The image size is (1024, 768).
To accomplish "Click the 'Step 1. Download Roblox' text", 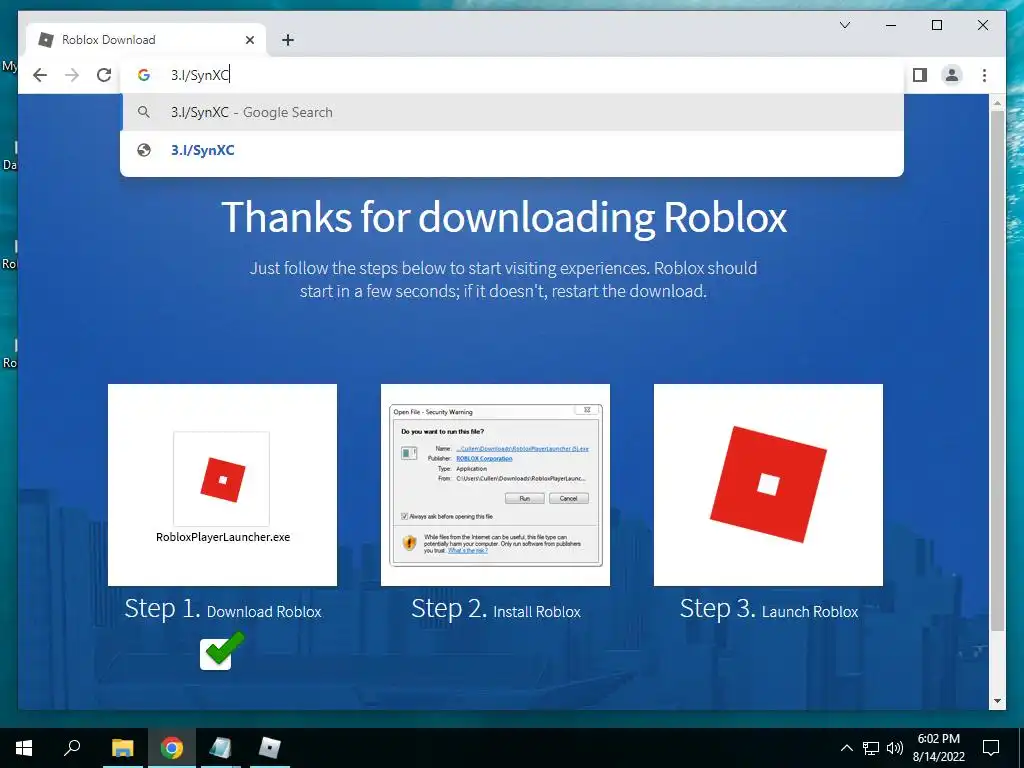I will [223, 609].
